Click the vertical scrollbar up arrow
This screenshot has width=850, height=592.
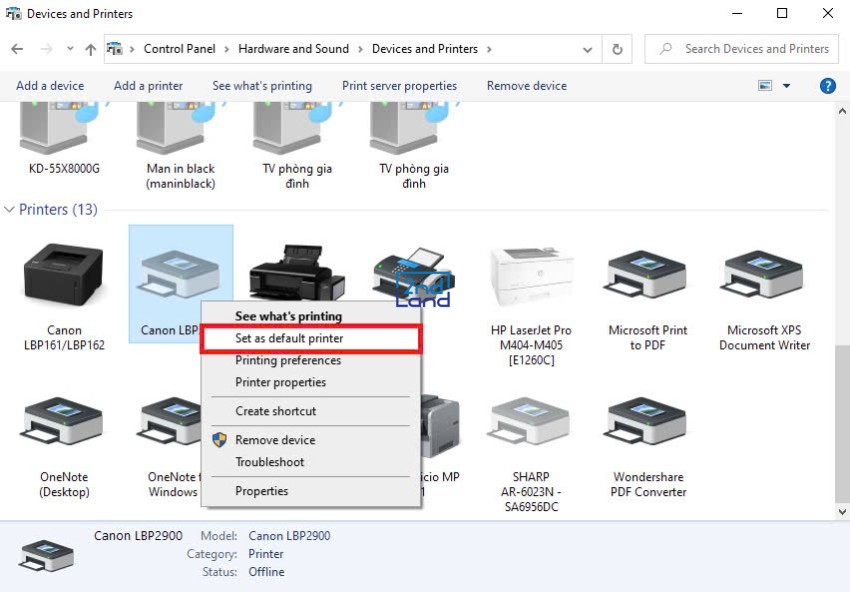[x=842, y=111]
